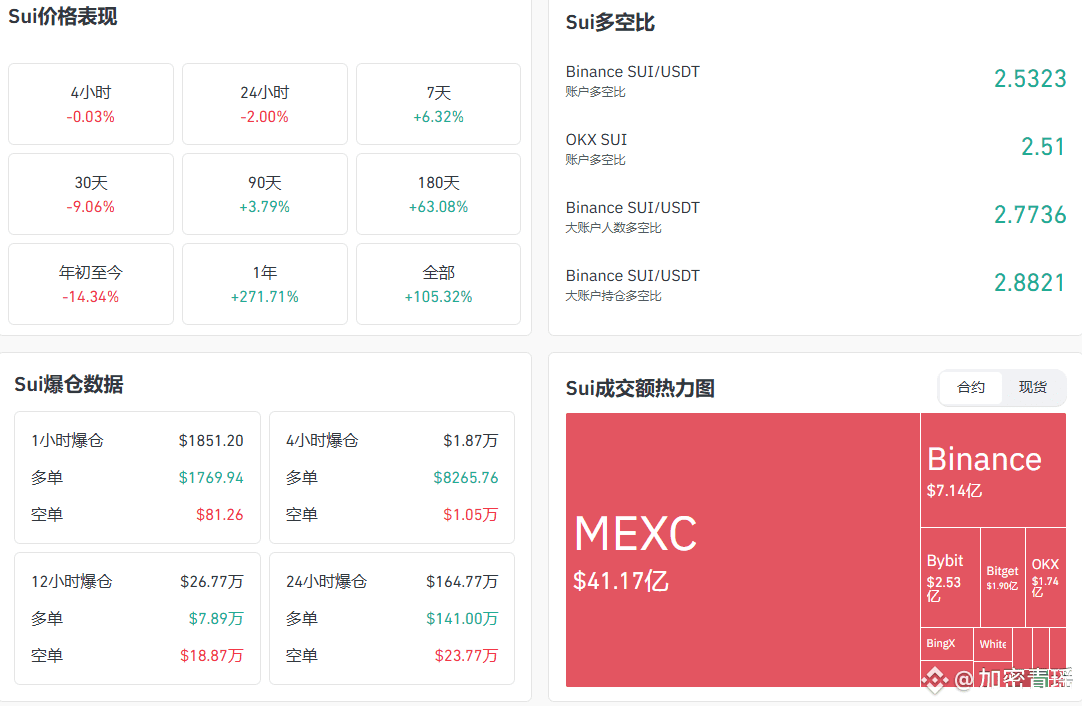The height and width of the screenshot is (706, 1082).
Task: Open the 7天 price performance card
Action: point(438,104)
